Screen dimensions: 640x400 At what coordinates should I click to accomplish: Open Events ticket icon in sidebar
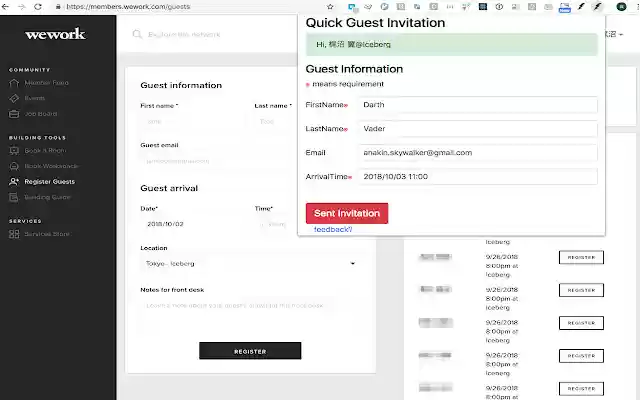[x=14, y=98]
